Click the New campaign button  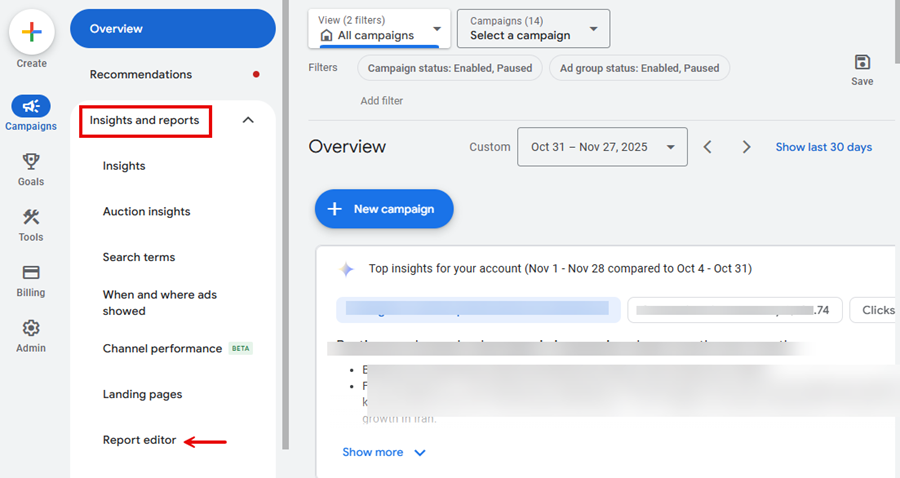click(x=384, y=209)
